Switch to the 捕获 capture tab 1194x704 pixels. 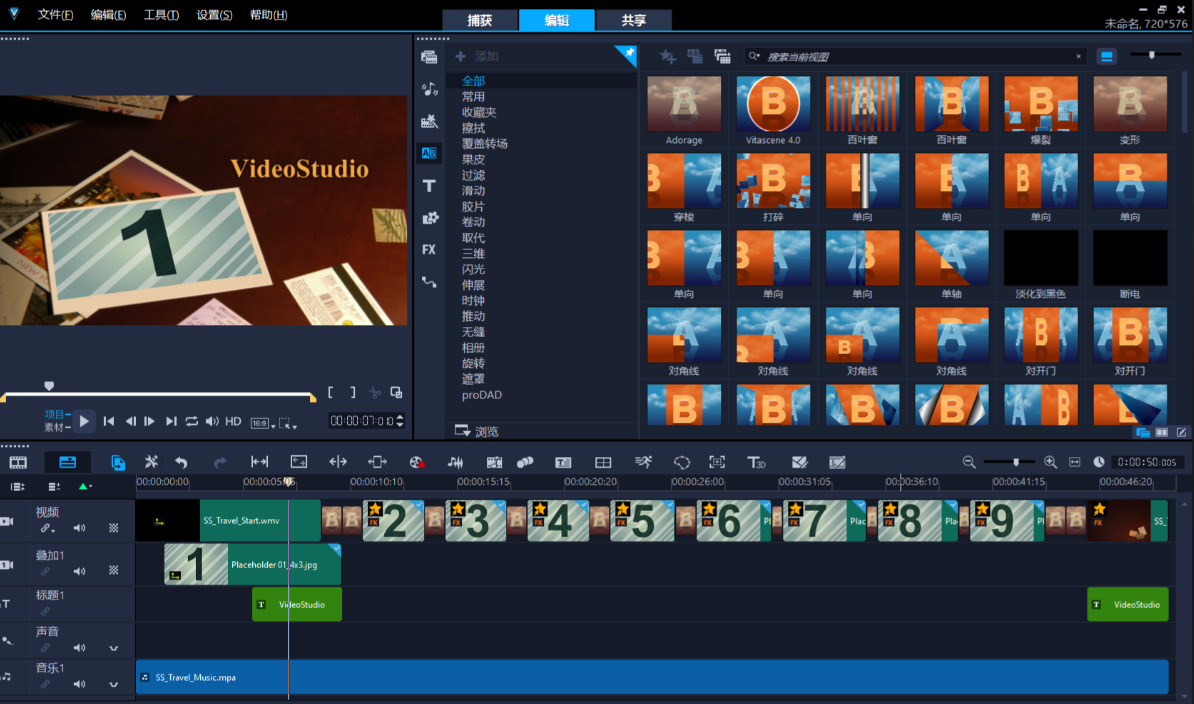[480, 20]
